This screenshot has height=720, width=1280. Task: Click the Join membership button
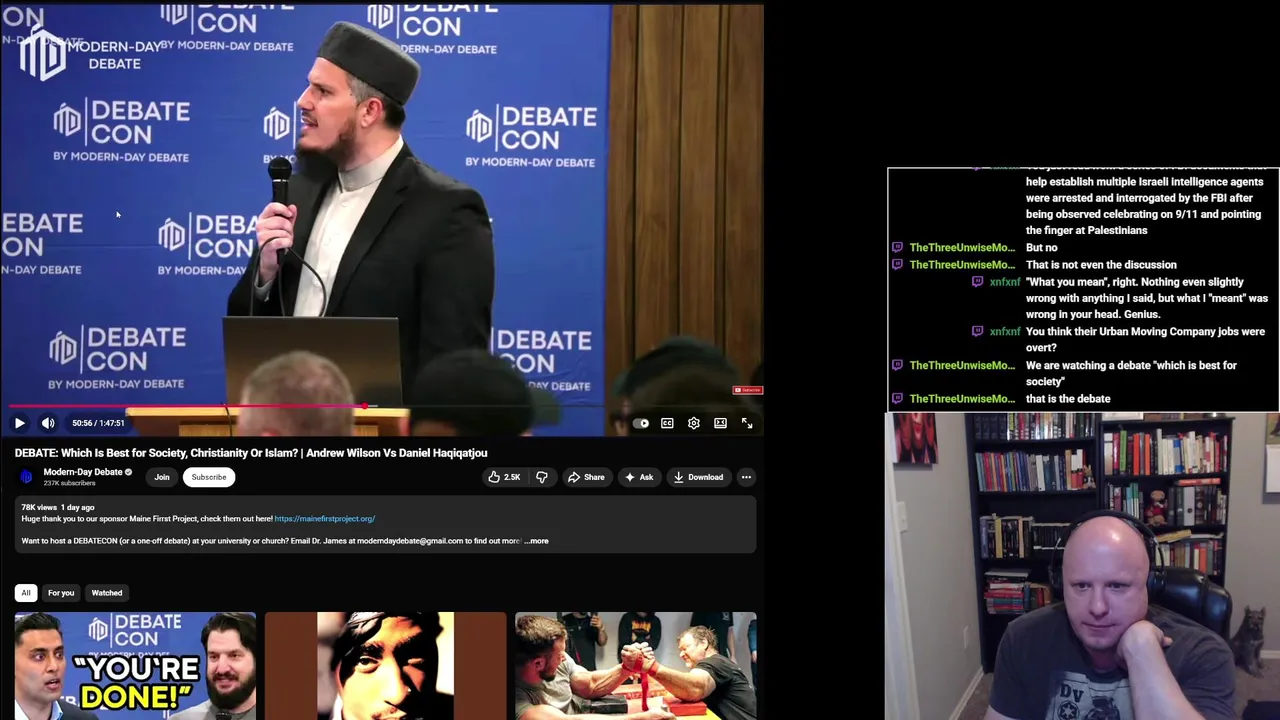(x=162, y=477)
